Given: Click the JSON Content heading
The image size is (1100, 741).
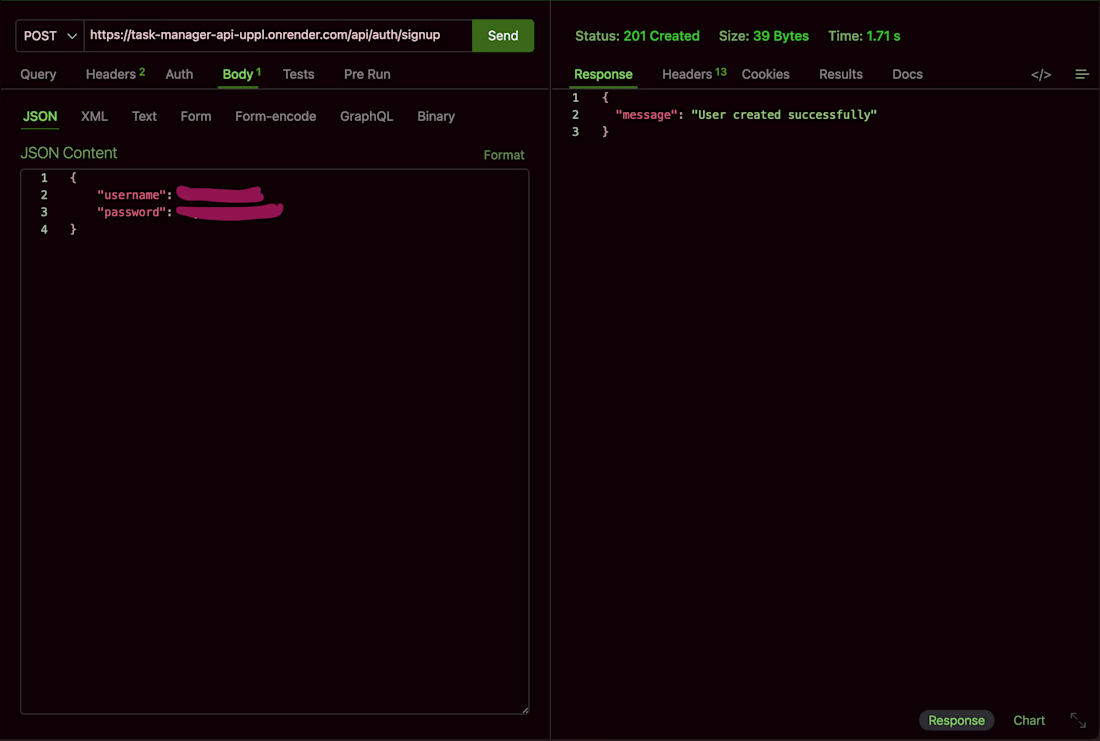Looking at the screenshot, I should point(69,153).
